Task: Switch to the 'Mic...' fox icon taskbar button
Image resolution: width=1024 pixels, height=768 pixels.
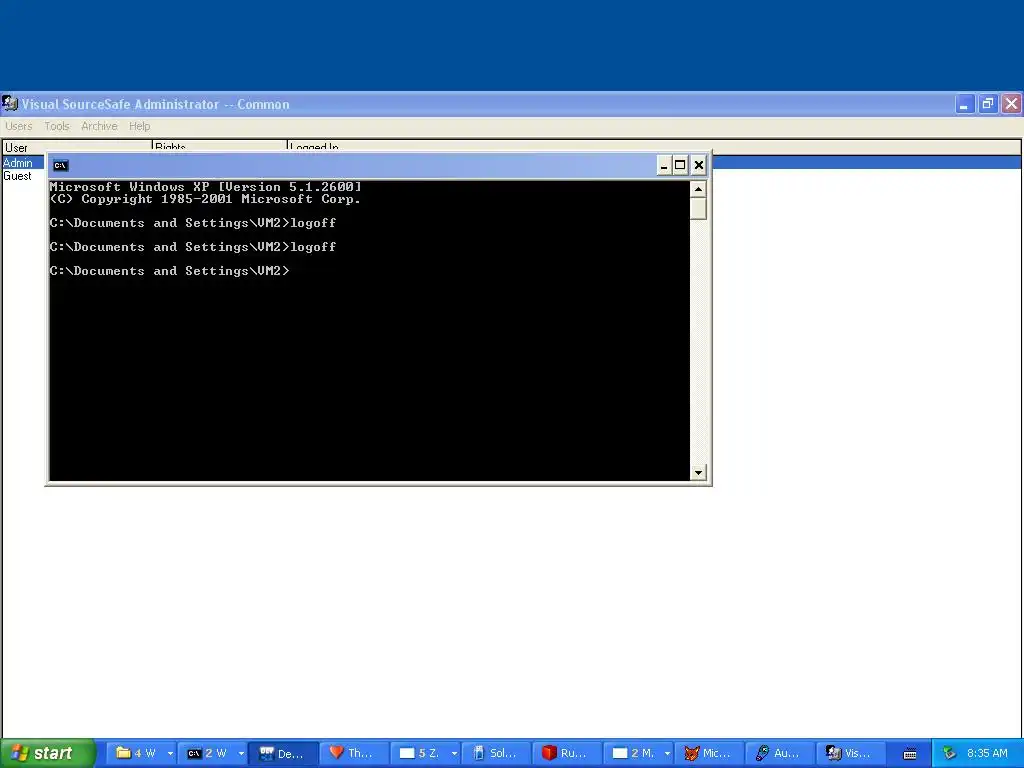Action: click(709, 754)
